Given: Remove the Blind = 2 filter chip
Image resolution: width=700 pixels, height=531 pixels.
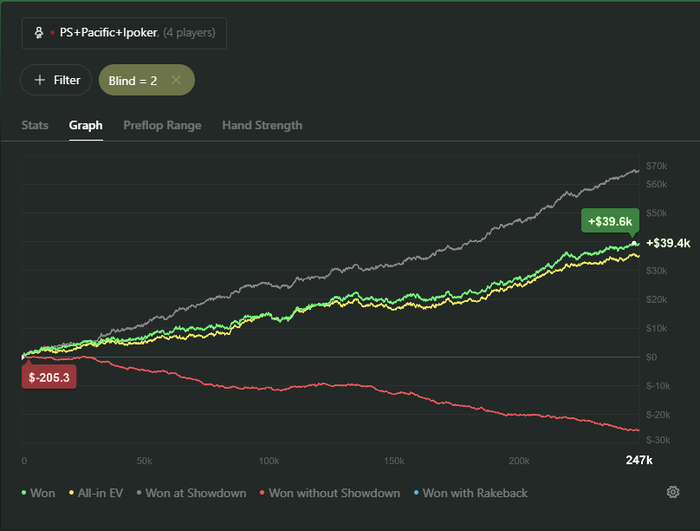Looking at the screenshot, I should [x=176, y=80].
